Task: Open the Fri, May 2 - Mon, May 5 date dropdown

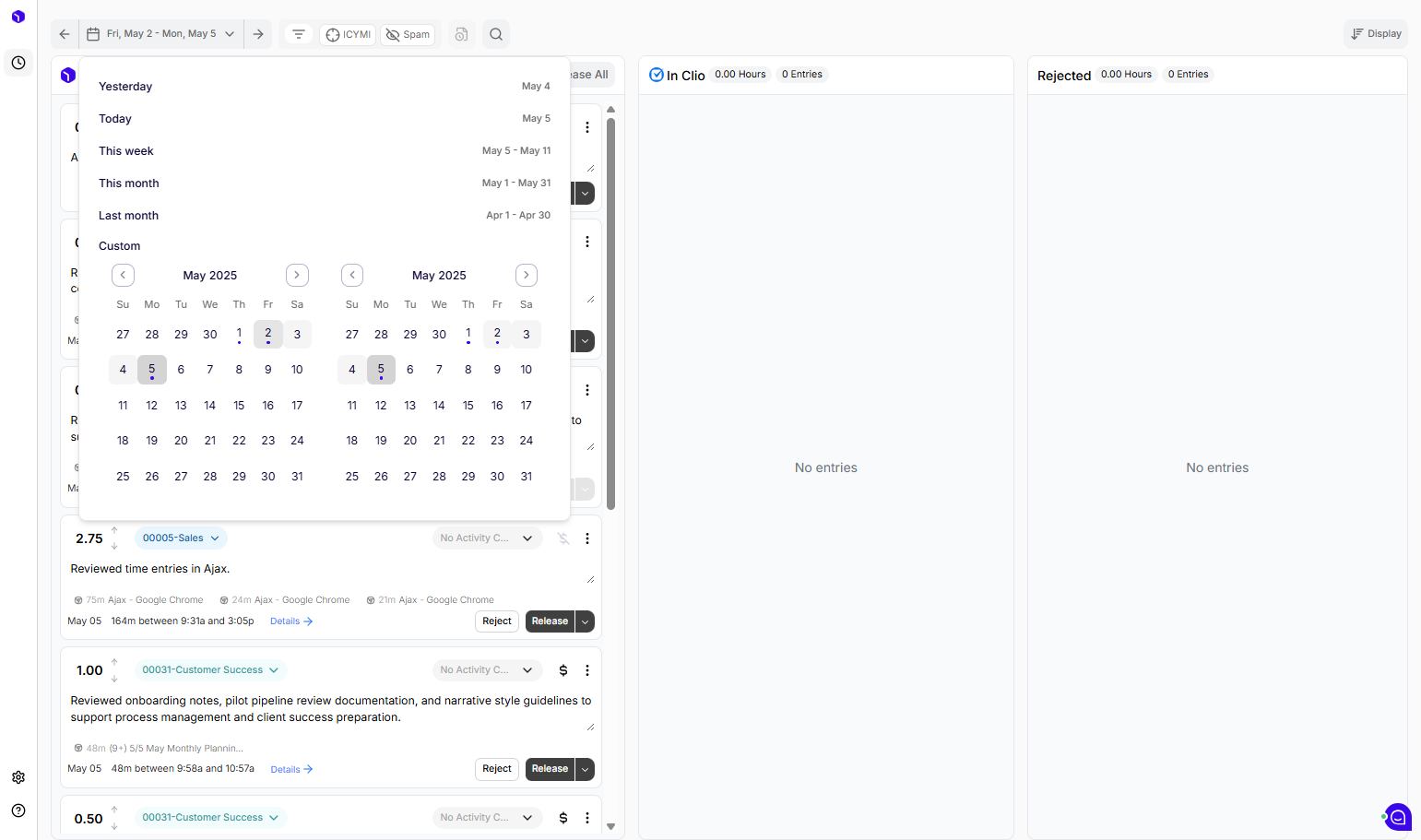Action: coord(161,34)
